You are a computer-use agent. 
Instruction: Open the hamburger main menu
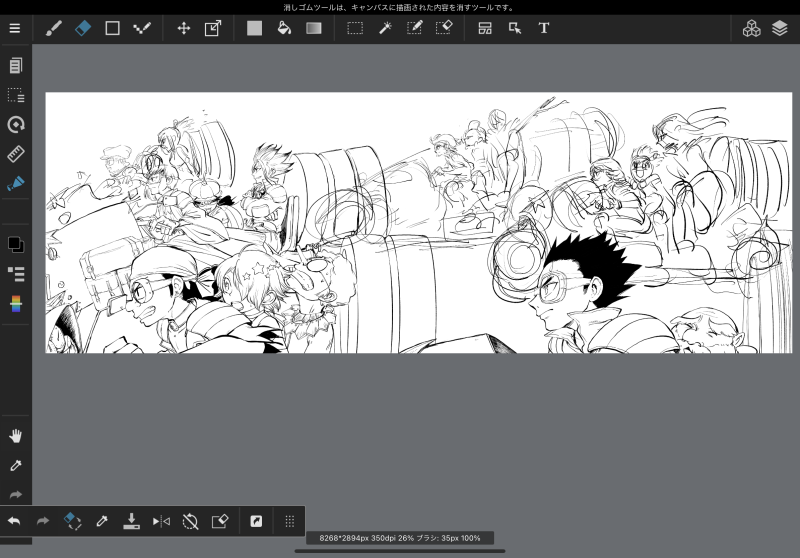coord(15,28)
